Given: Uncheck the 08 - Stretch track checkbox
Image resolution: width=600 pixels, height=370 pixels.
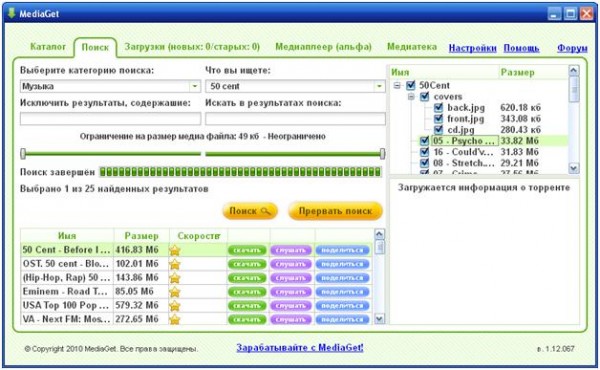Looking at the screenshot, I should [424, 163].
